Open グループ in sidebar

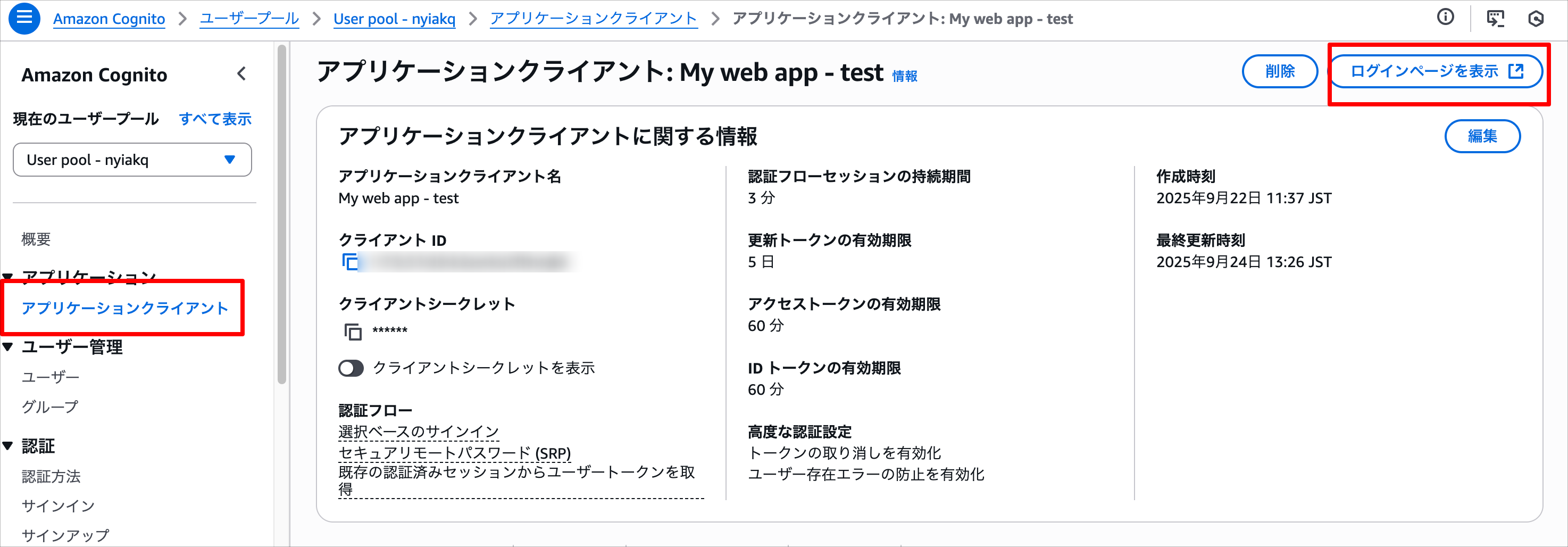pos(50,407)
